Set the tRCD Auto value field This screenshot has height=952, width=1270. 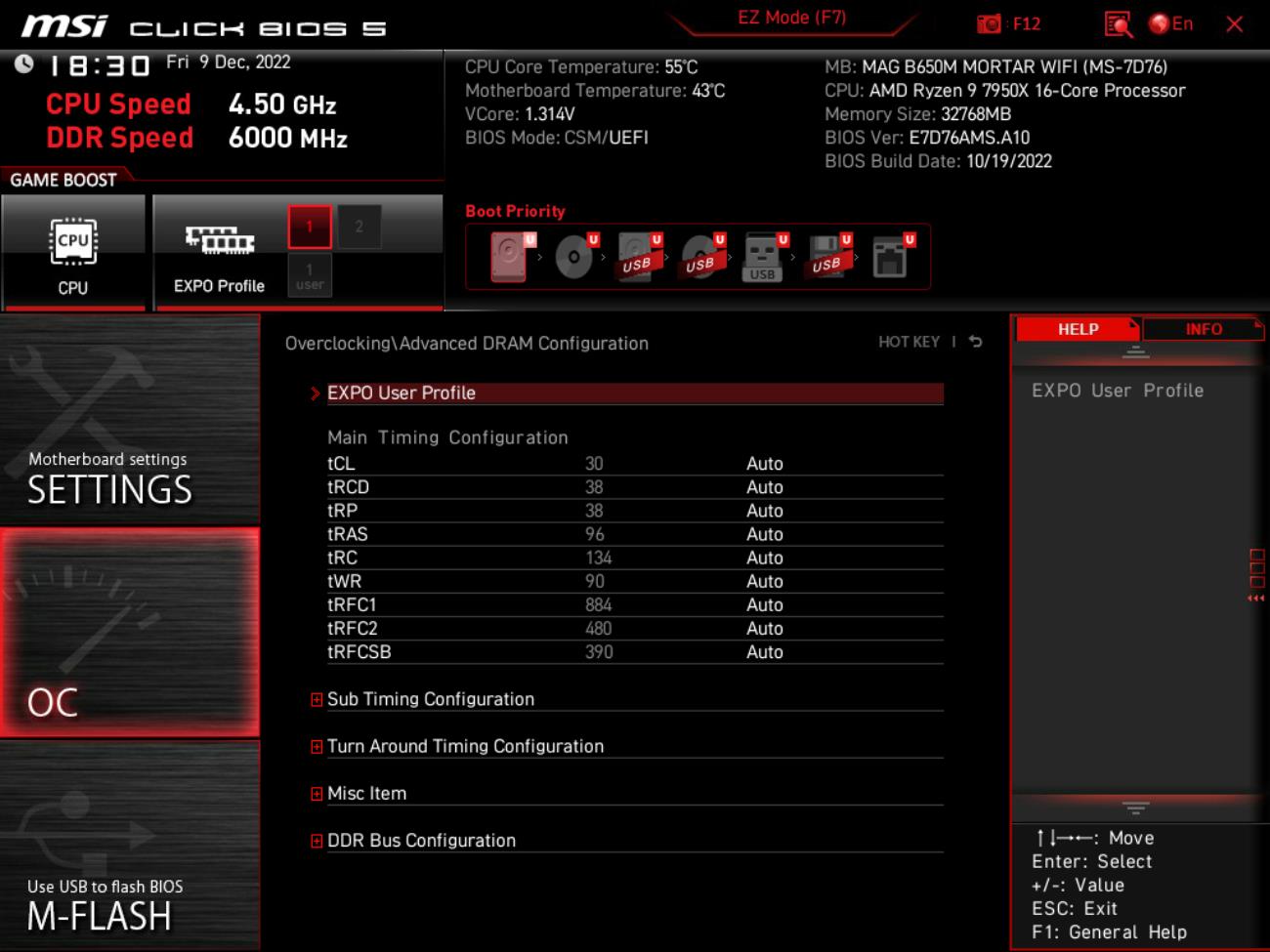pos(765,487)
